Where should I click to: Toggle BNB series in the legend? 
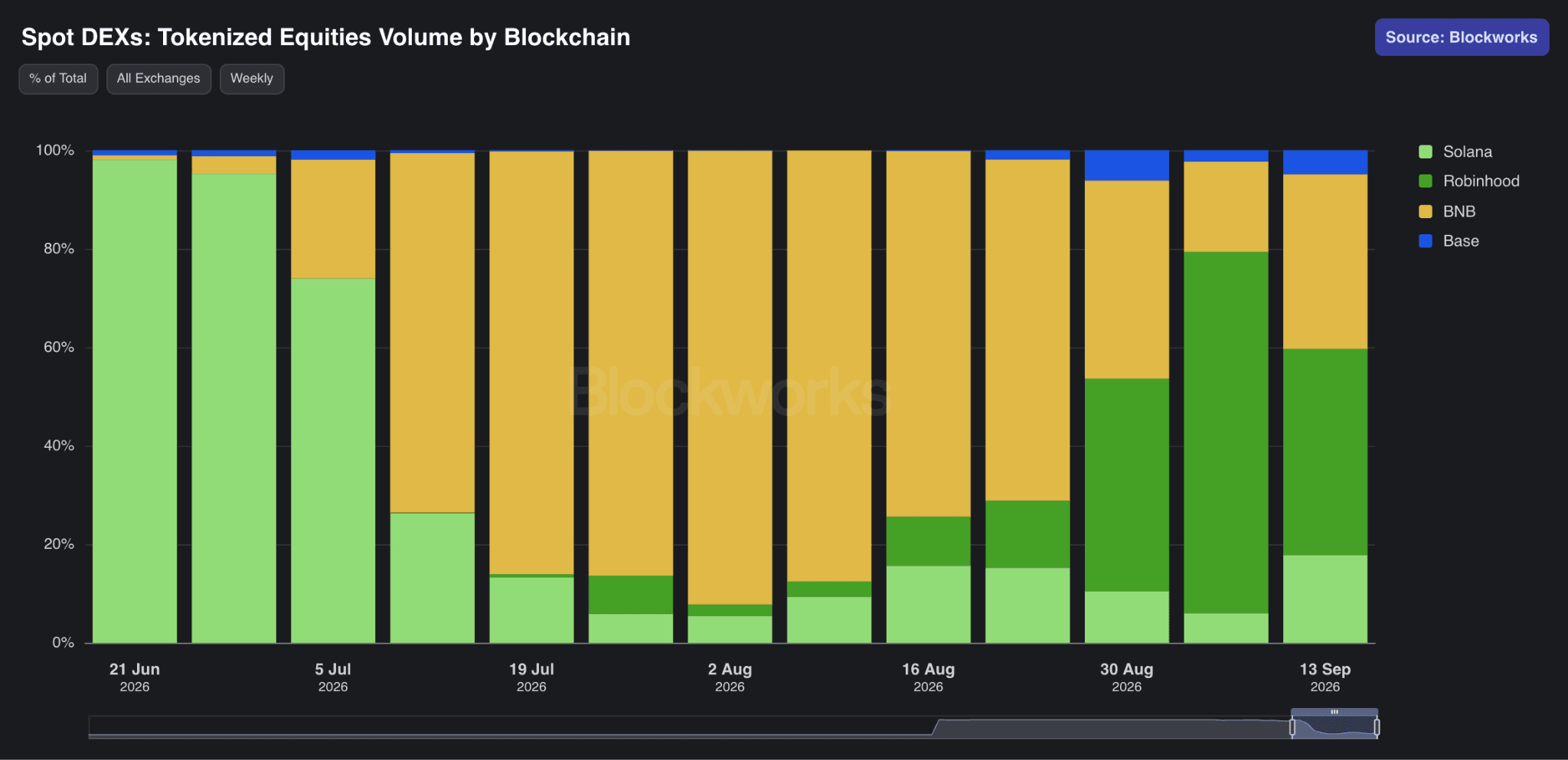click(x=1447, y=211)
